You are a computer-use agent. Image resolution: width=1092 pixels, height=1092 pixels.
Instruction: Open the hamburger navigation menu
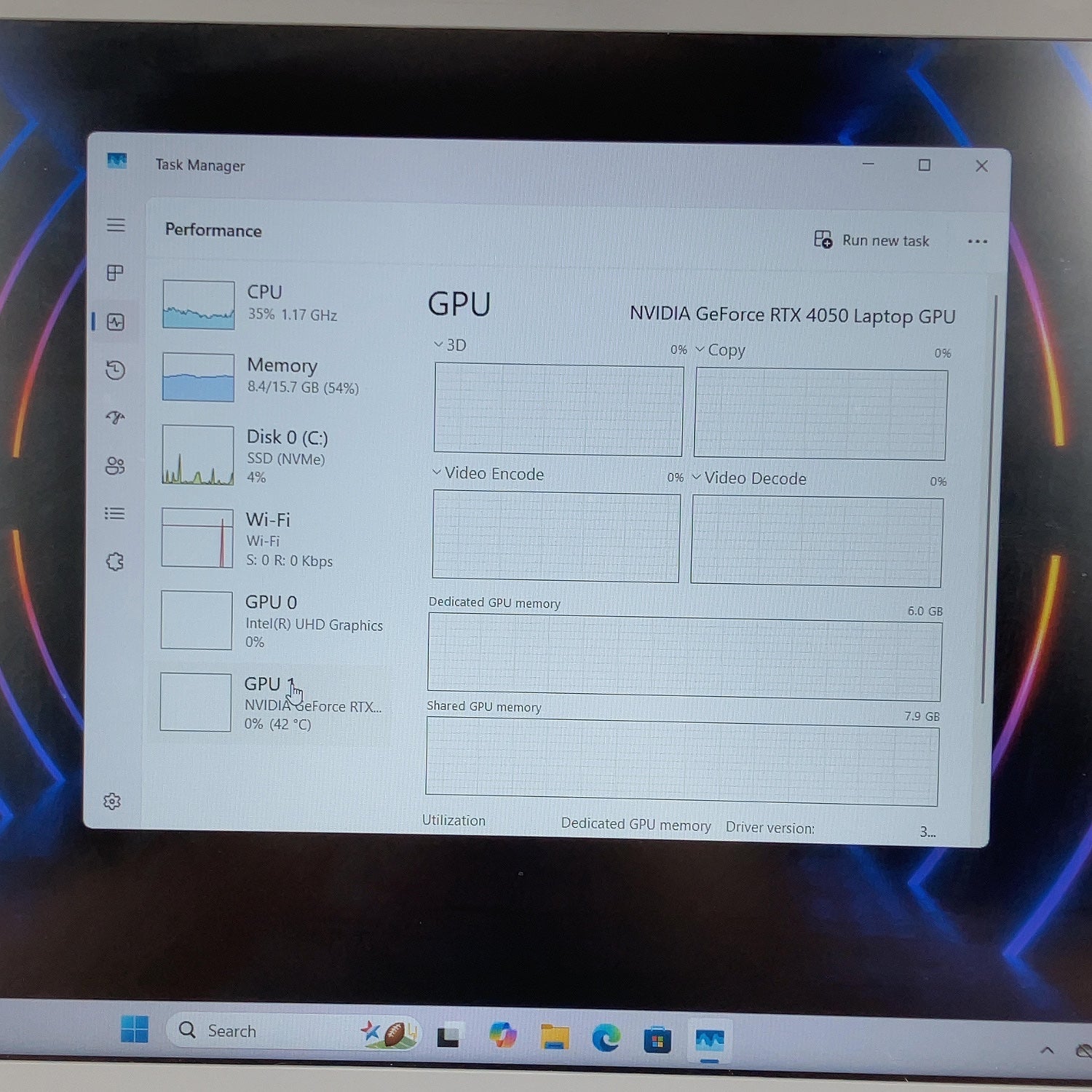point(116,225)
